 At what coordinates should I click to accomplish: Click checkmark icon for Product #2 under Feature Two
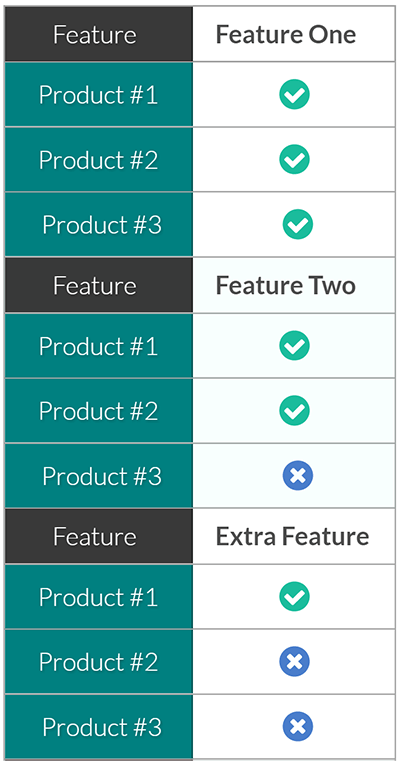[294, 410]
